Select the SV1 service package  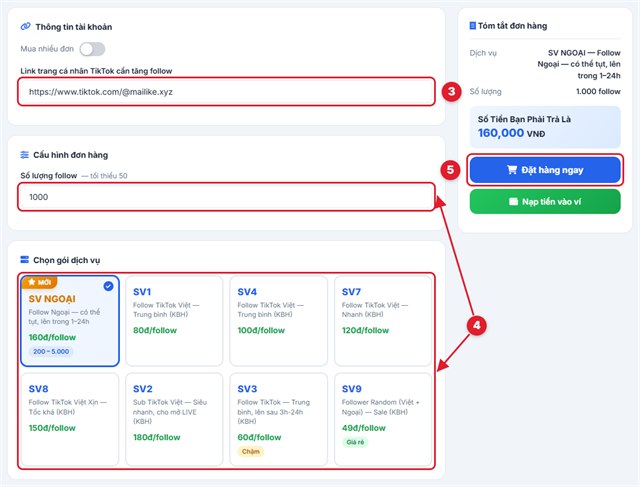(174, 320)
